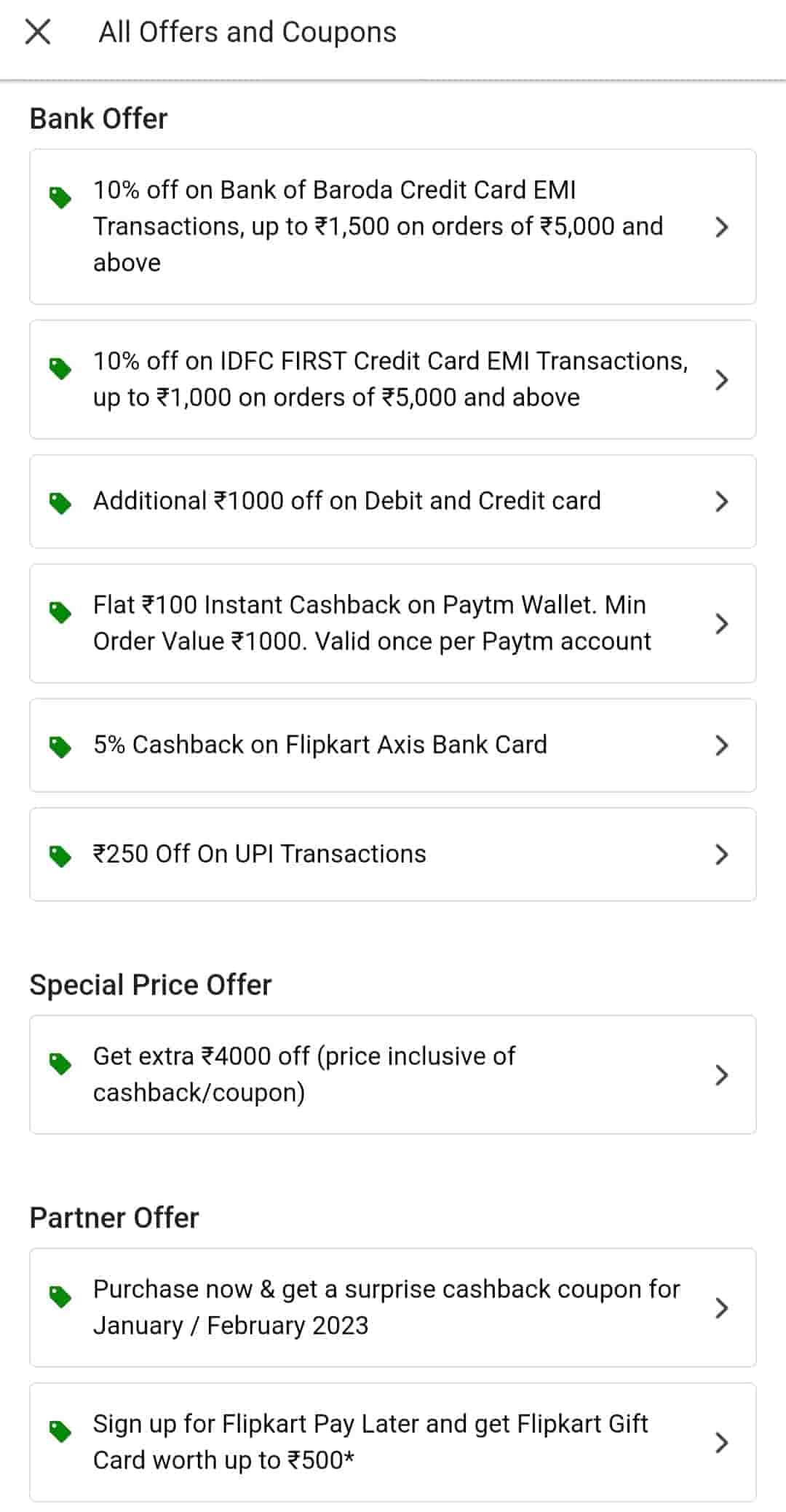Open chevron for ₹250 Off On UPI Transactions
Image resolution: width=786 pixels, height=1512 pixels.
point(721,855)
